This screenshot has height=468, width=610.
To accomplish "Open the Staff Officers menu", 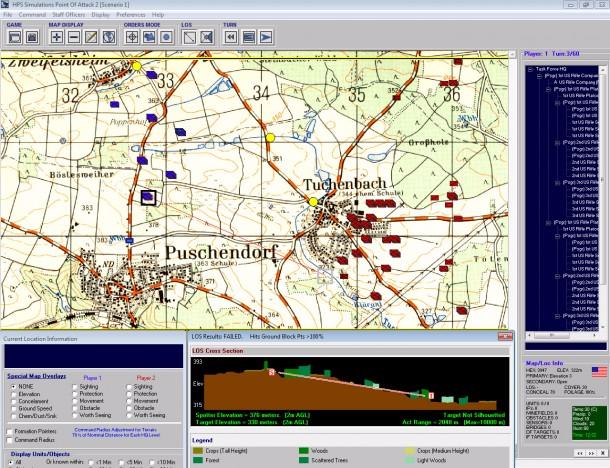I will coord(68,15).
